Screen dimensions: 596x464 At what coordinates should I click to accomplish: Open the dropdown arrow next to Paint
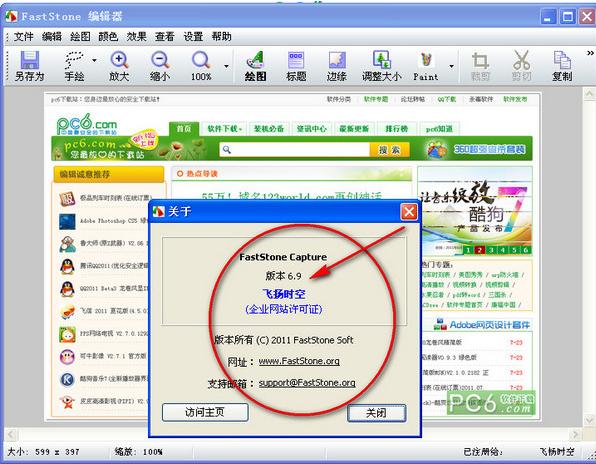pos(452,66)
